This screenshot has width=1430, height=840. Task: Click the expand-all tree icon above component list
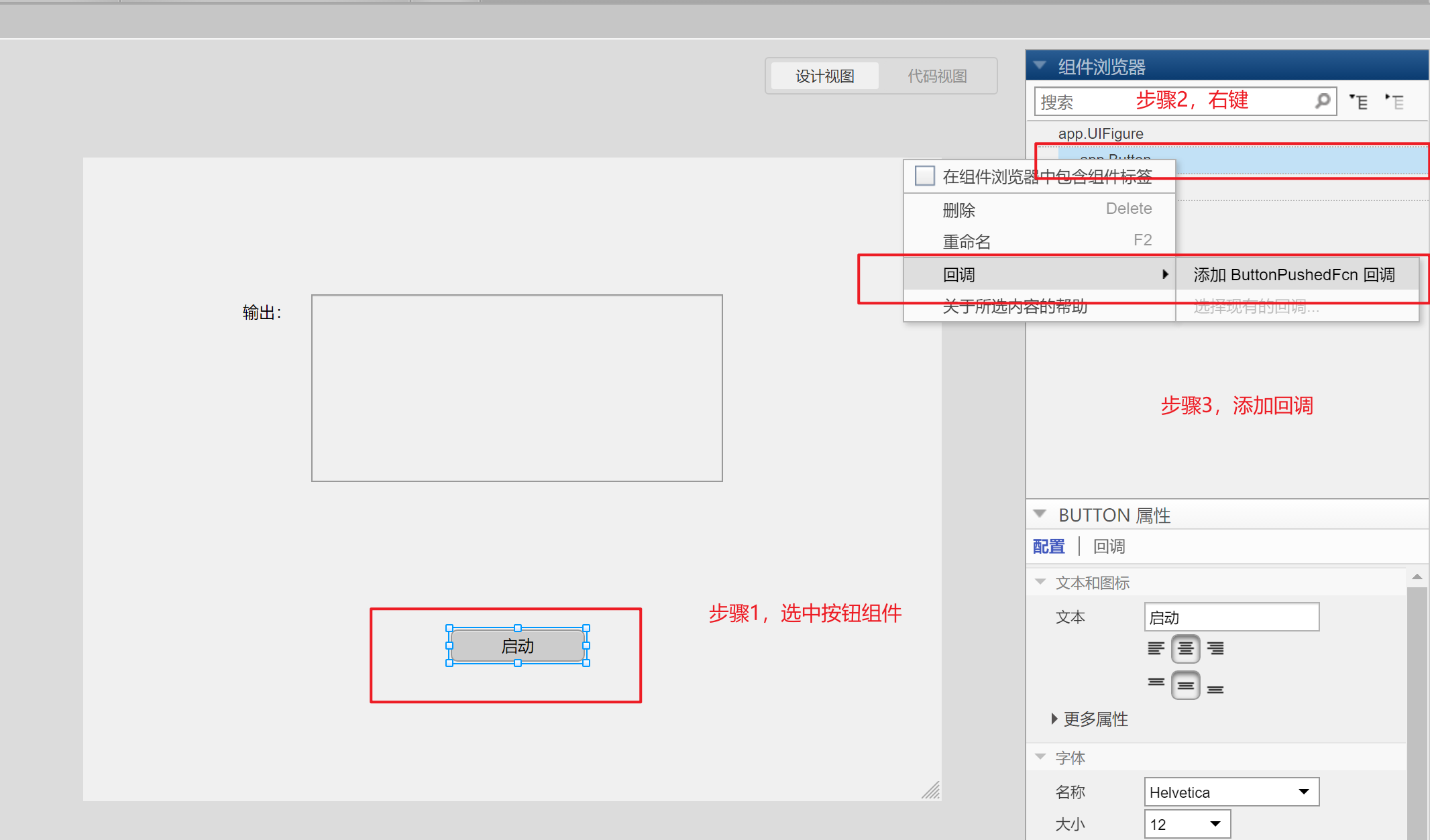[x=1359, y=101]
